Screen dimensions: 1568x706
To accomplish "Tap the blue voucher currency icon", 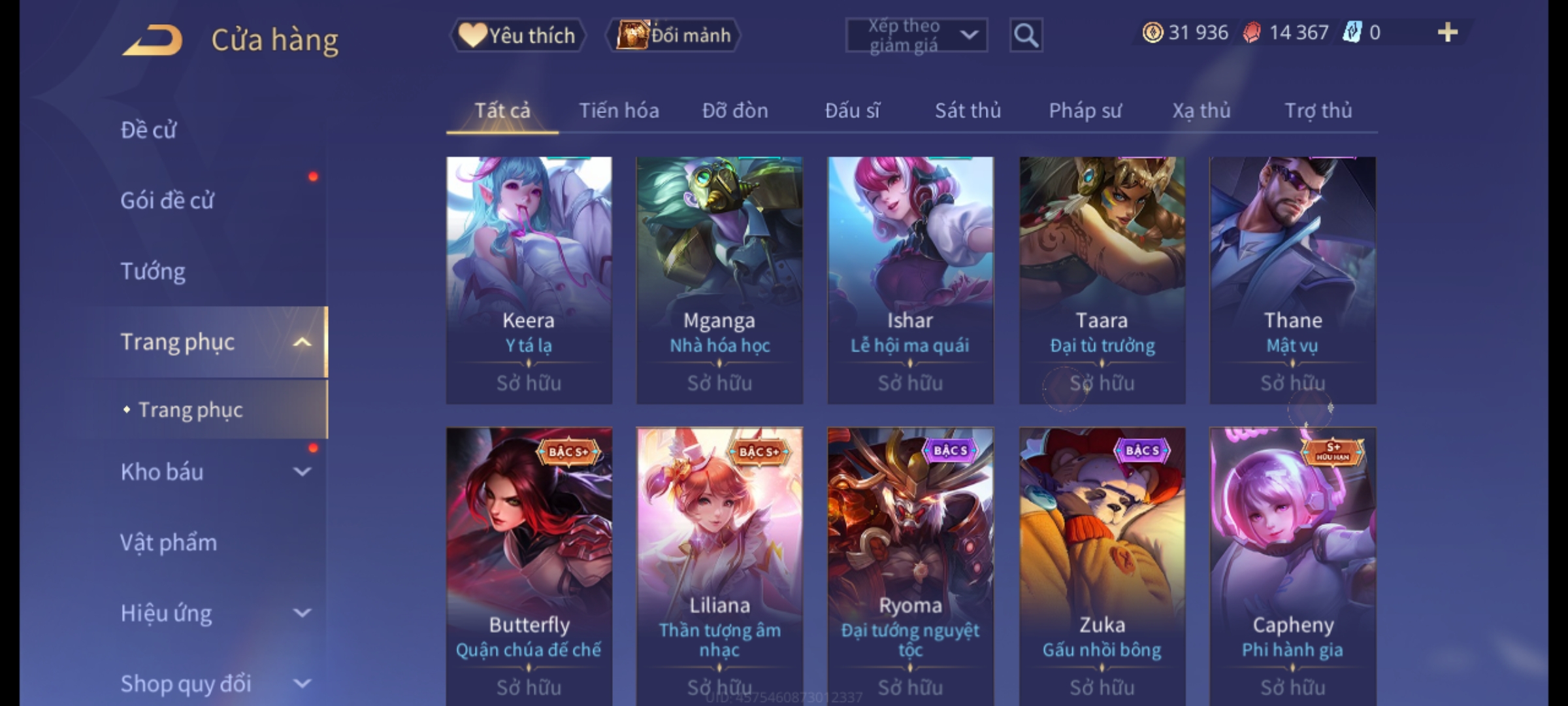I will click(1352, 32).
